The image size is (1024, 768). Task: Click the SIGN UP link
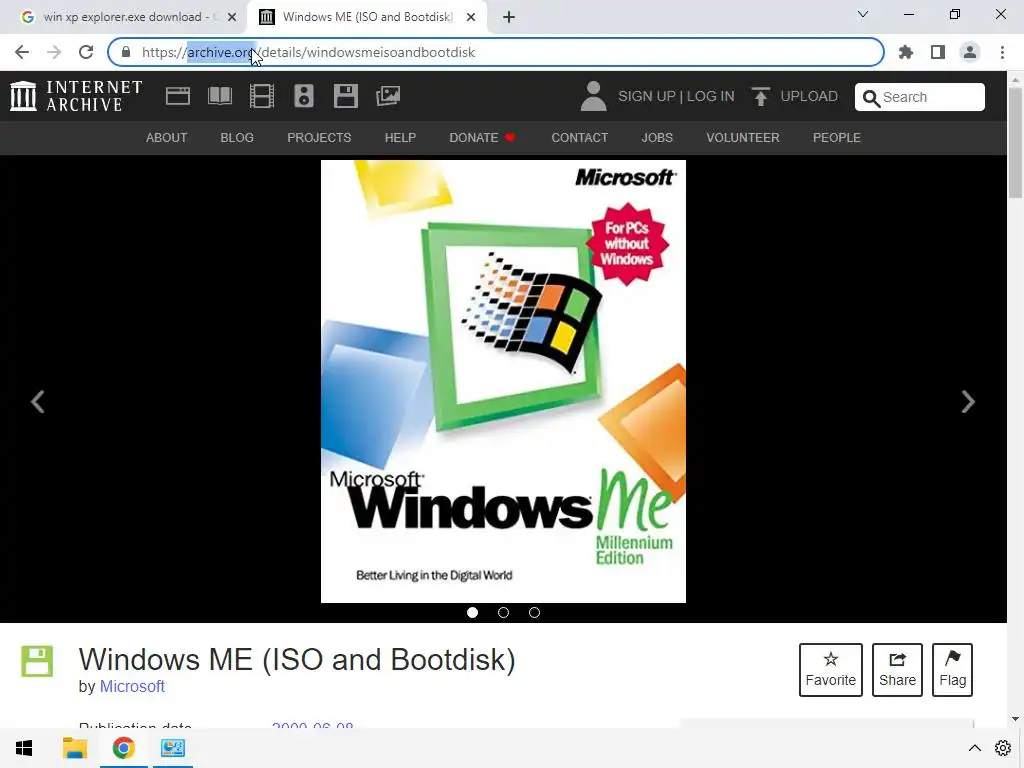tap(647, 97)
